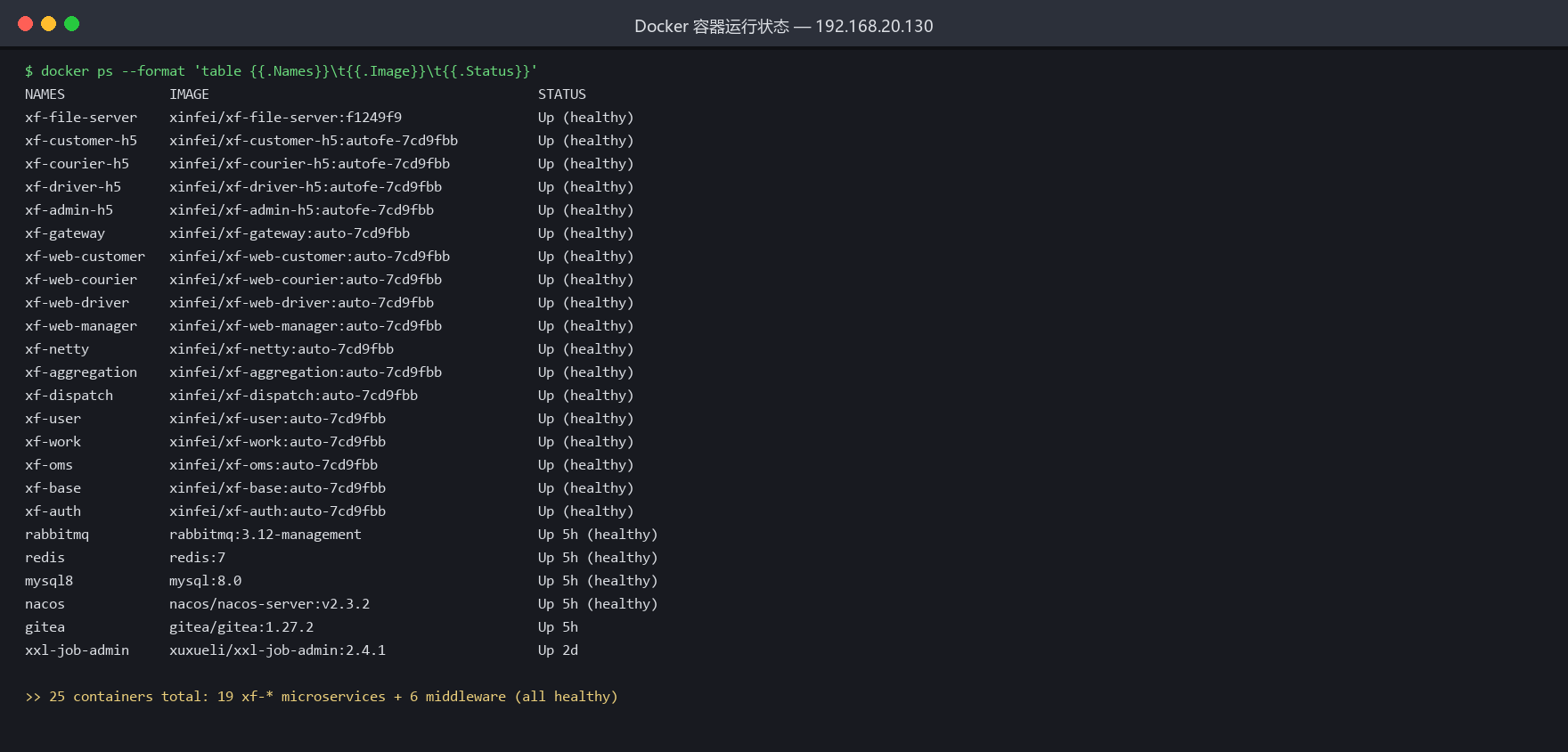1568x752 pixels.
Task: Select container name redis in NAMES column
Action: [x=45, y=558]
